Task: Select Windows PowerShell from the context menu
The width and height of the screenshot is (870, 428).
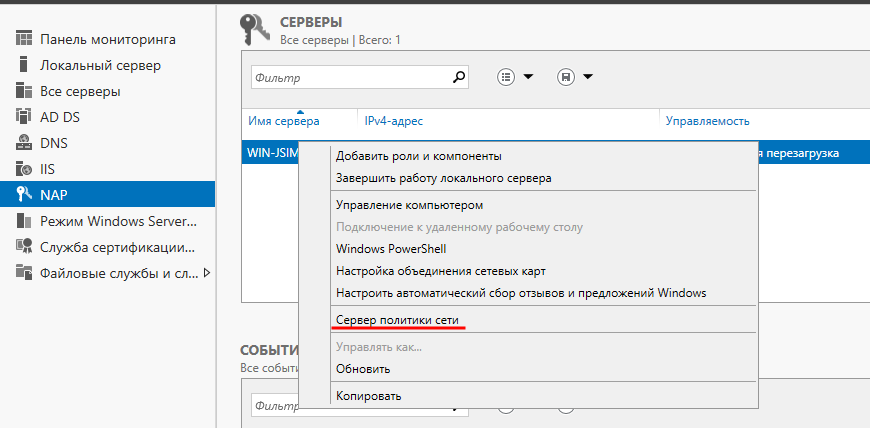Action: point(391,248)
